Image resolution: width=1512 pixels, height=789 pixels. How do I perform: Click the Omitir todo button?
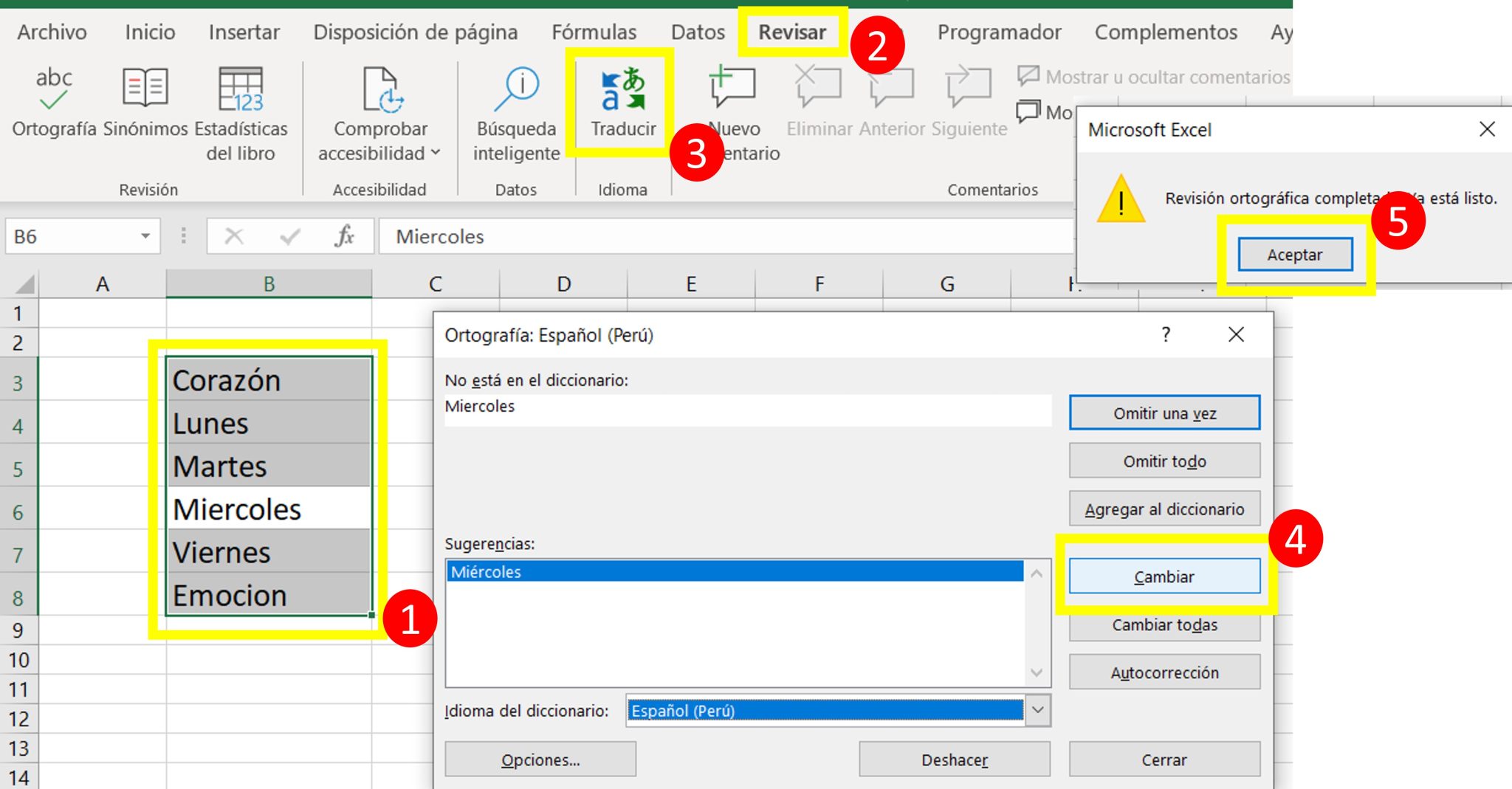point(1164,461)
